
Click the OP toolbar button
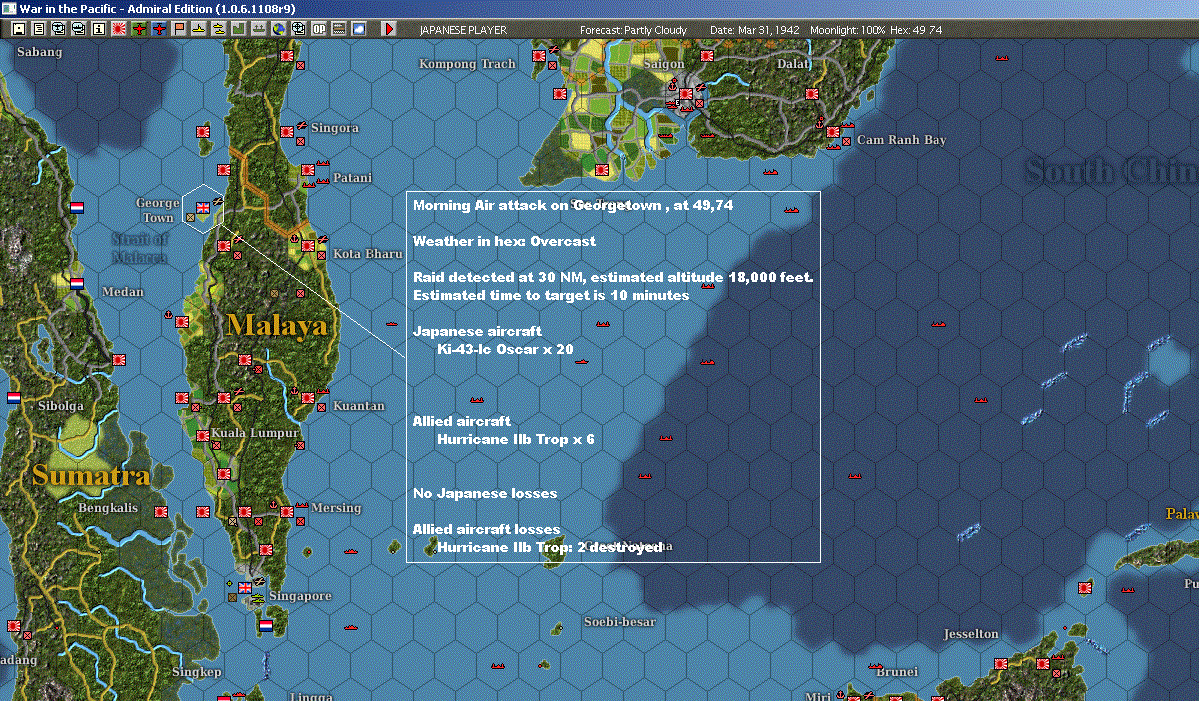point(319,29)
